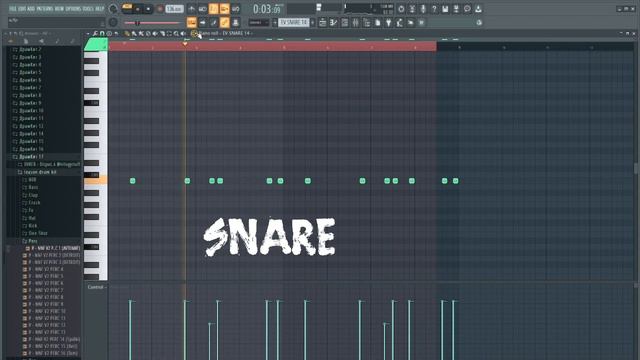Click the orange playhead marker on the timeline
The image size is (640, 360).
pyautogui.click(x=185, y=43)
